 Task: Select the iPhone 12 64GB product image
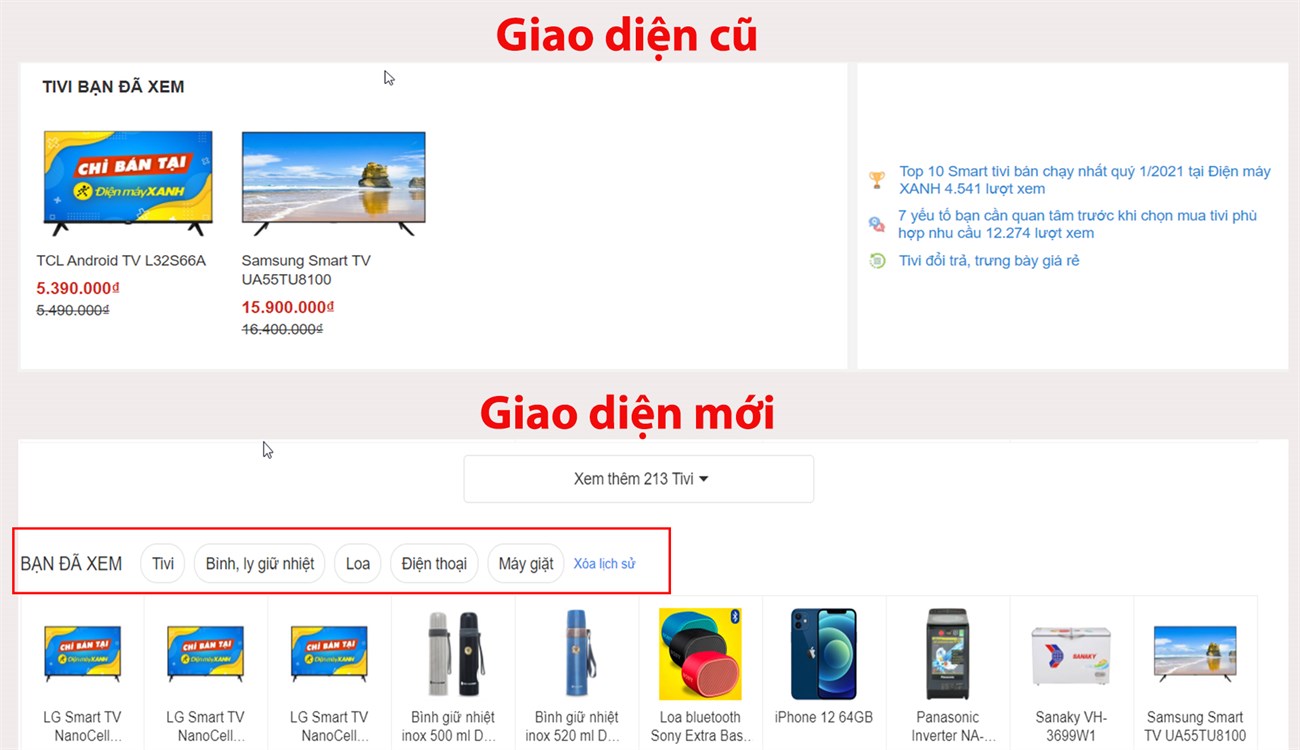824,653
